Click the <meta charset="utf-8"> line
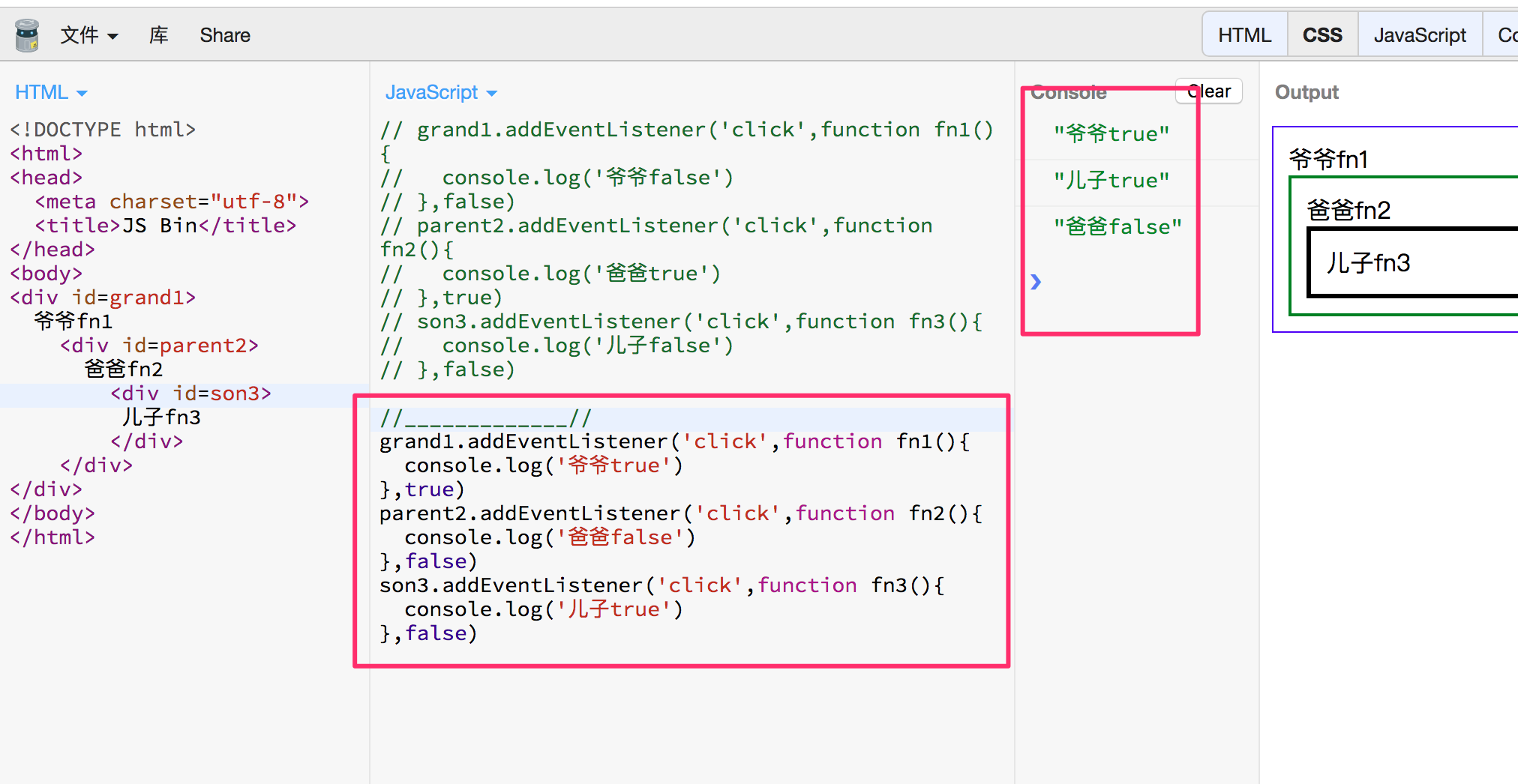This screenshot has height=784, width=1518. [x=172, y=202]
